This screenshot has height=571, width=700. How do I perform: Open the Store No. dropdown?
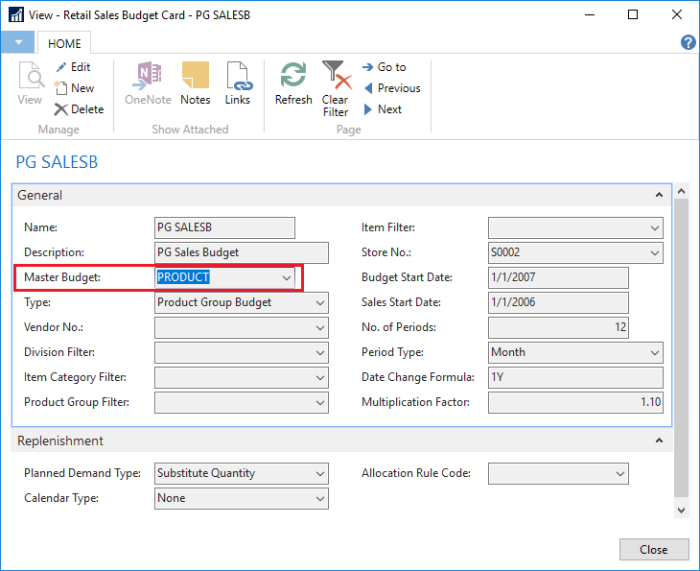(x=655, y=253)
